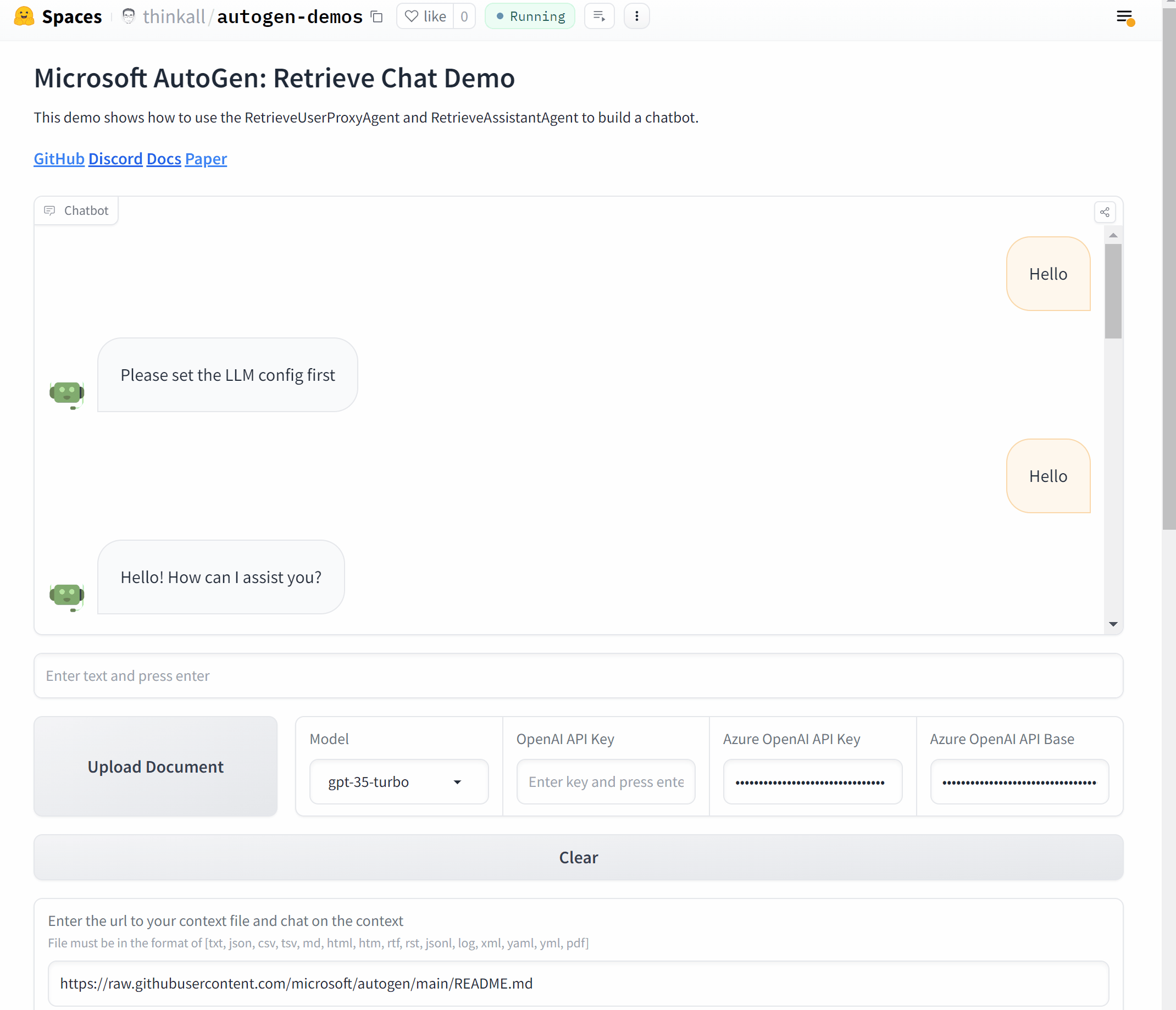
Task: Click the share icon in chatbot panel
Action: click(1105, 211)
